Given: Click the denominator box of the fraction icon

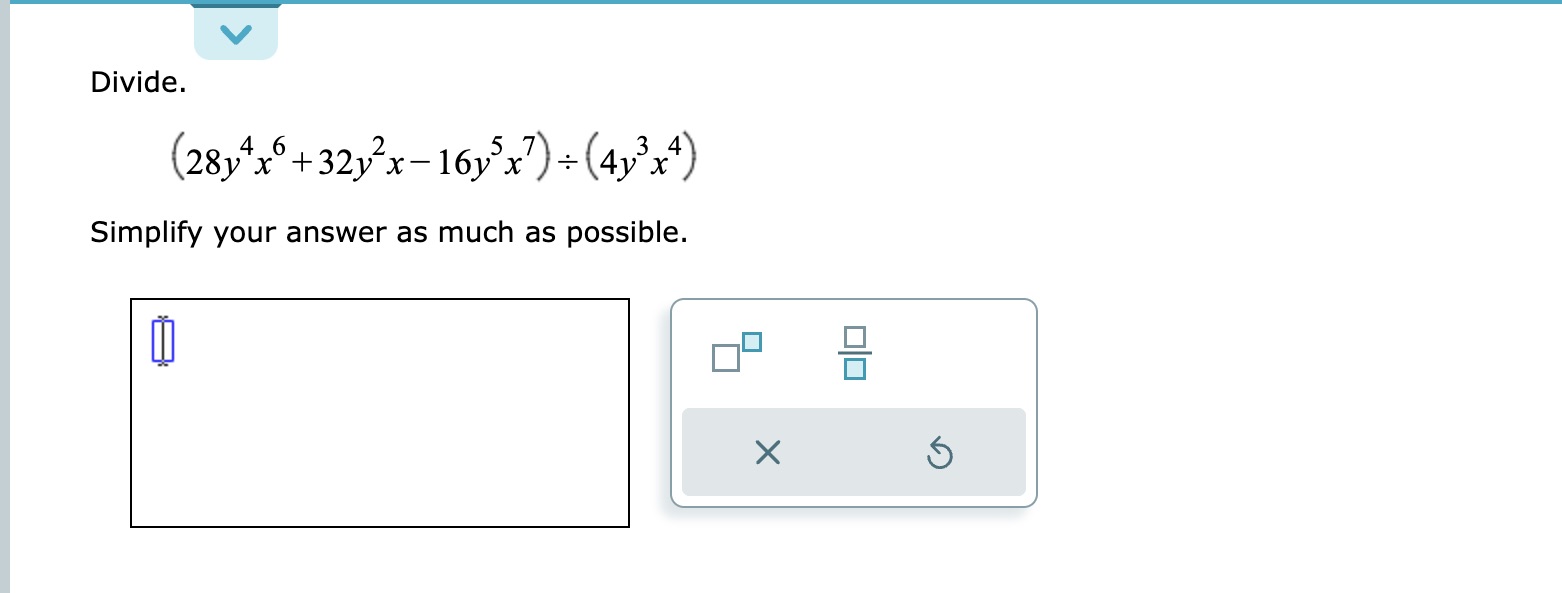Looking at the screenshot, I should tap(854, 368).
